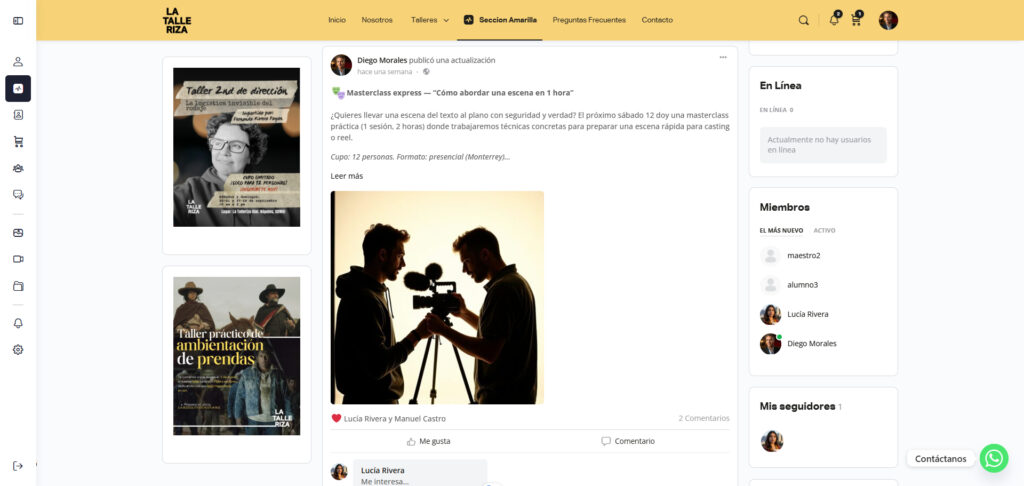Open the profile person icon in sidebar
Viewport: 1024px width, 486px height.
18,62
